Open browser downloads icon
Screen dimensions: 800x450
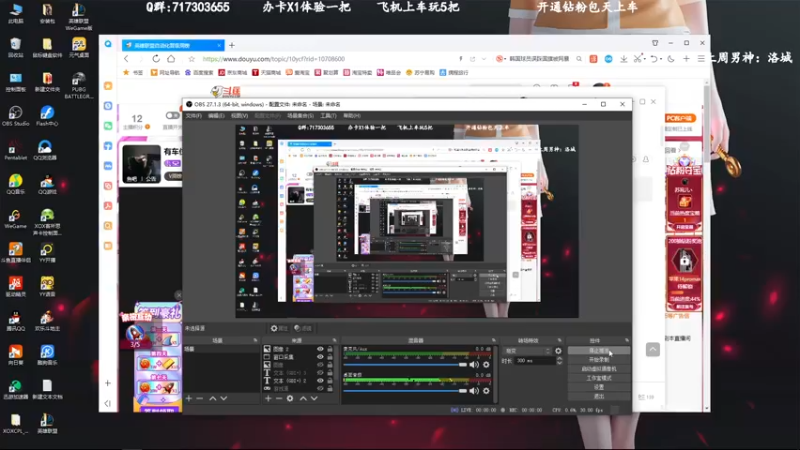pyautogui.click(x=623, y=59)
